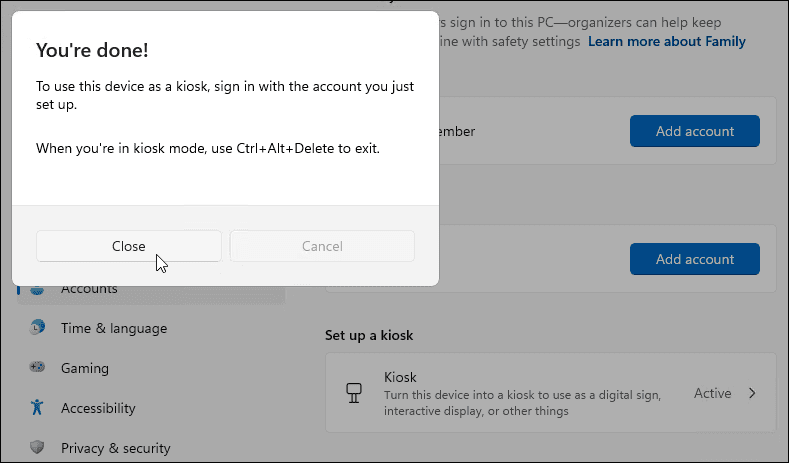Click the "Set up a kiosk" heading
This screenshot has width=789, height=463.
click(369, 335)
